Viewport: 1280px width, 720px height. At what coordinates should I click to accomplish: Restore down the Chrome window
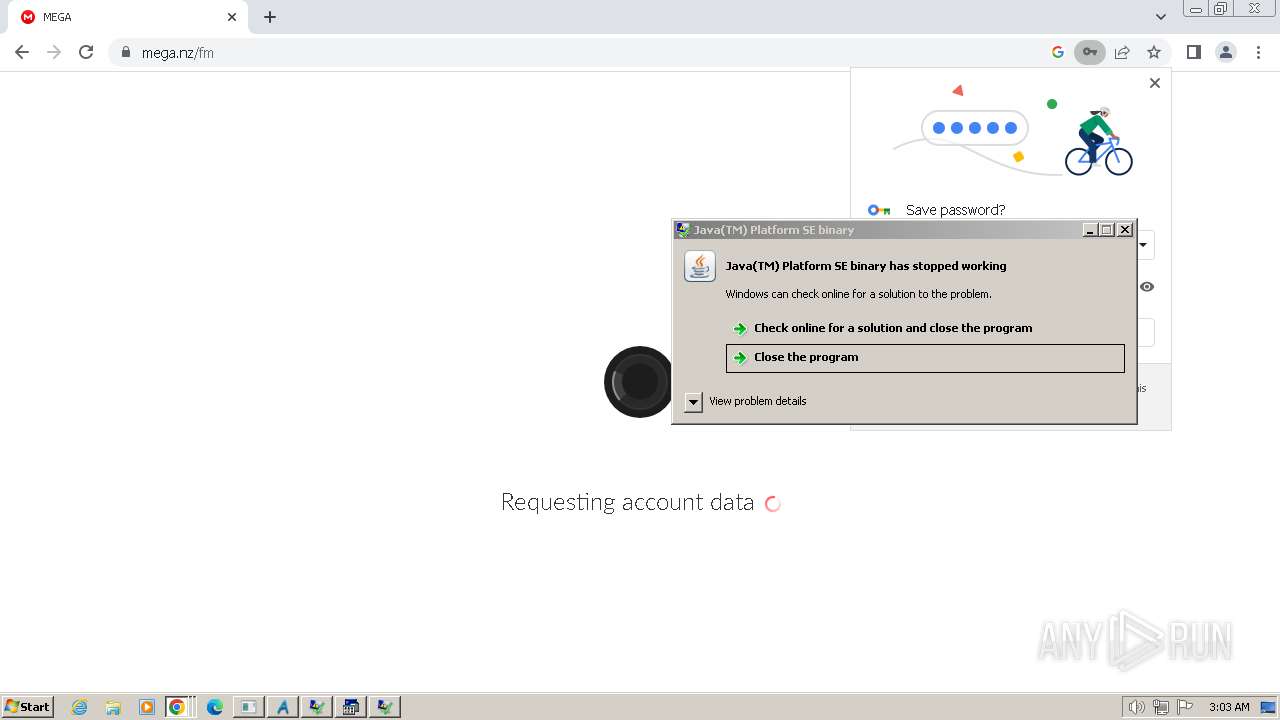(x=1221, y=8)
